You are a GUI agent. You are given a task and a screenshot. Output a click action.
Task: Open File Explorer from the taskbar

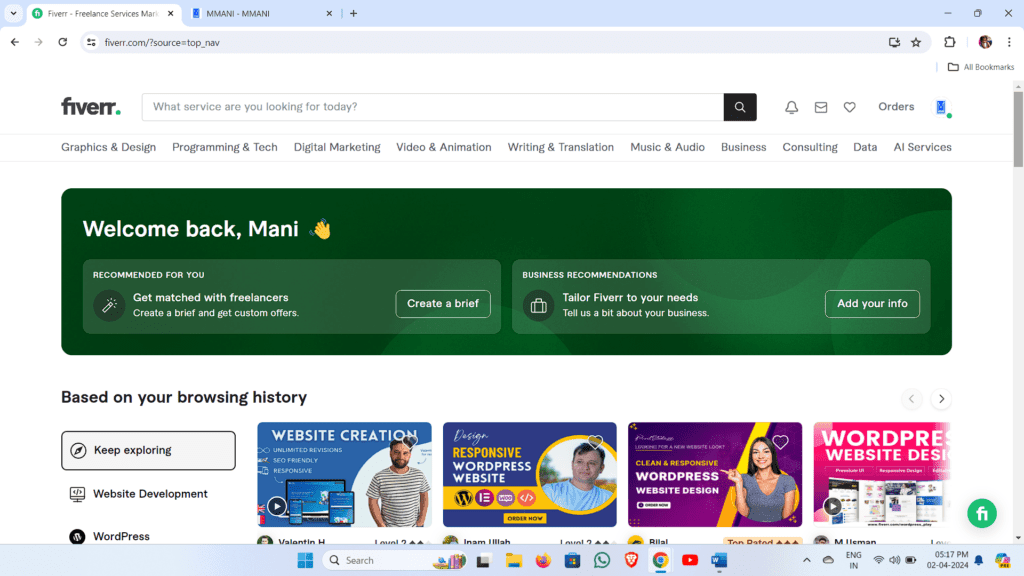click(513, 560)
